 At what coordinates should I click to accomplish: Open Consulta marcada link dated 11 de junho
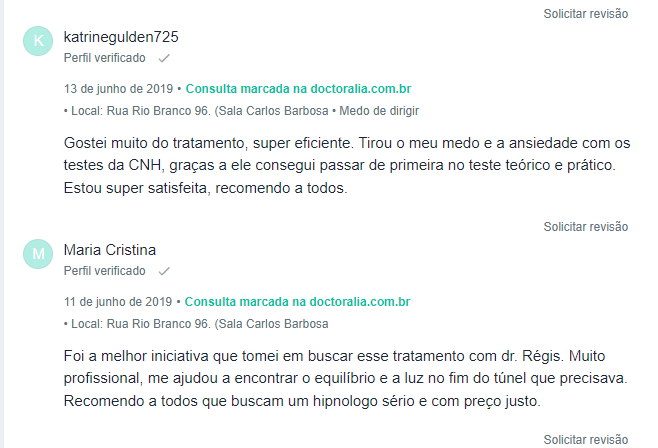(298, 302)
